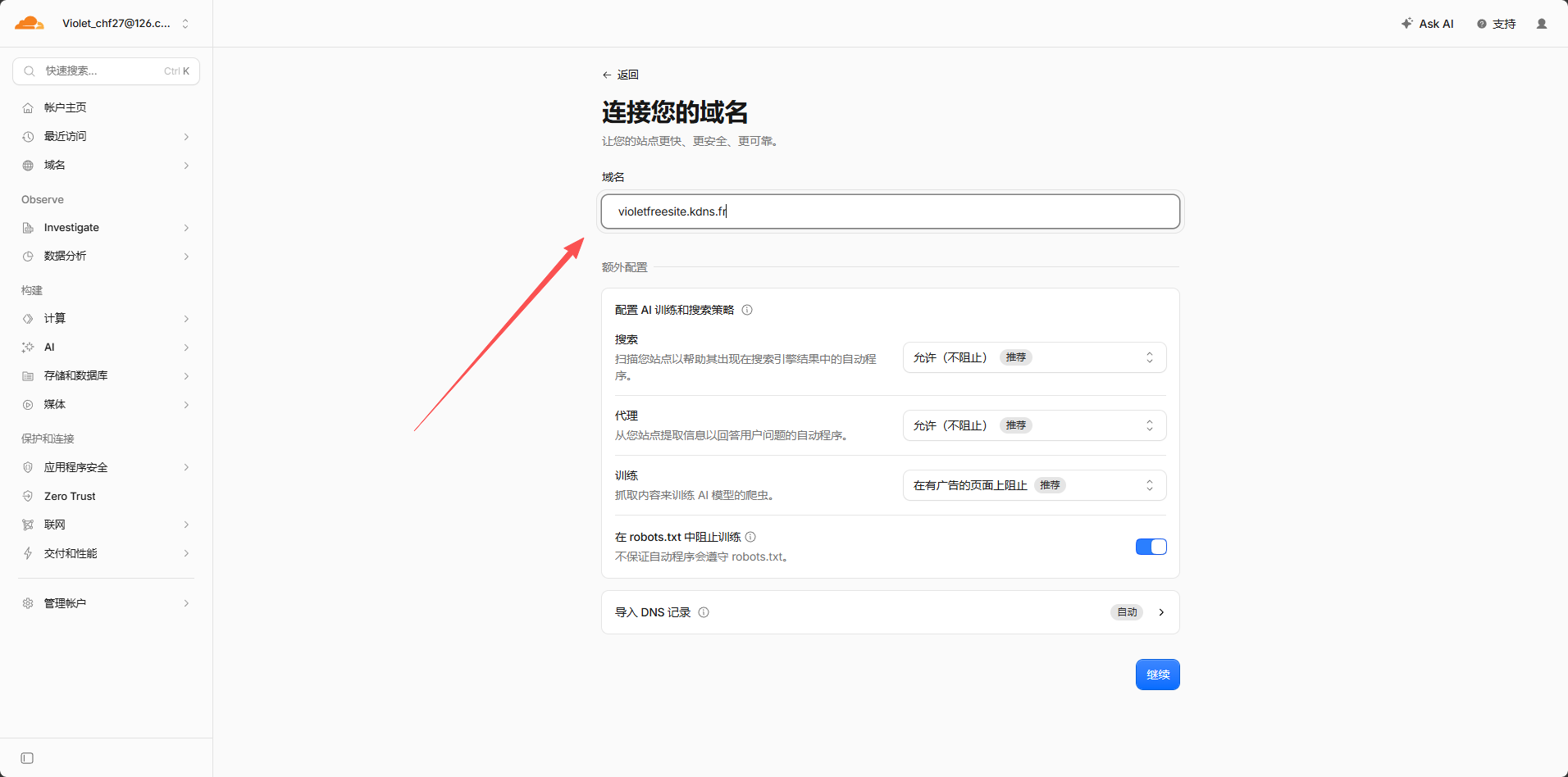Click the search magnifier icon
The image size is (1568, 777).
point(30,71)
